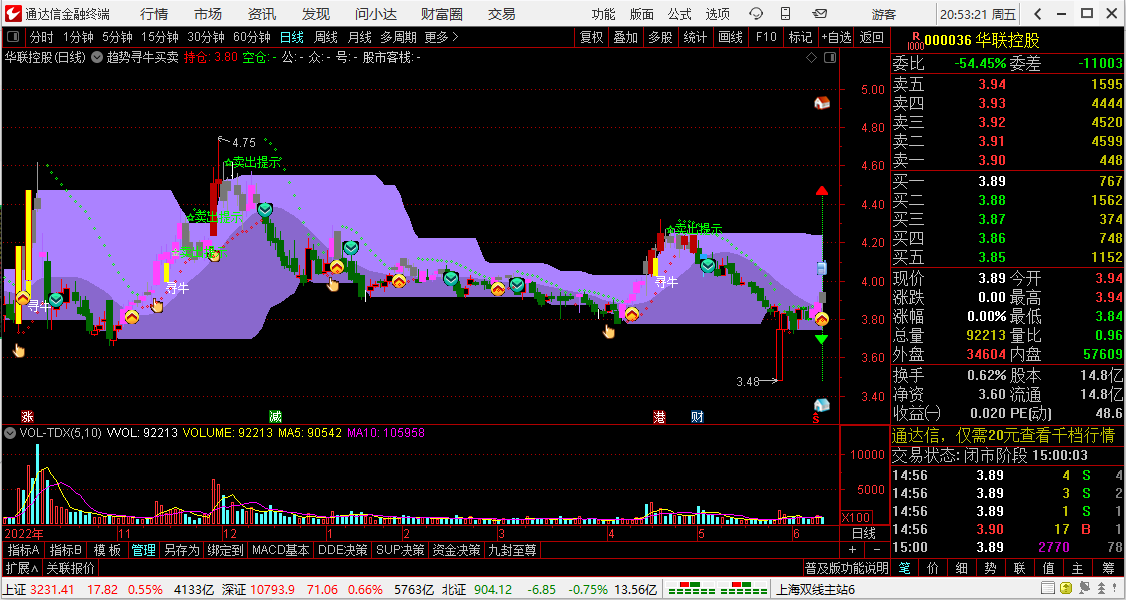This screenshot has height=600, width=1126.
Task: Open the envelope message icon
Action: (x=819, y=14)
